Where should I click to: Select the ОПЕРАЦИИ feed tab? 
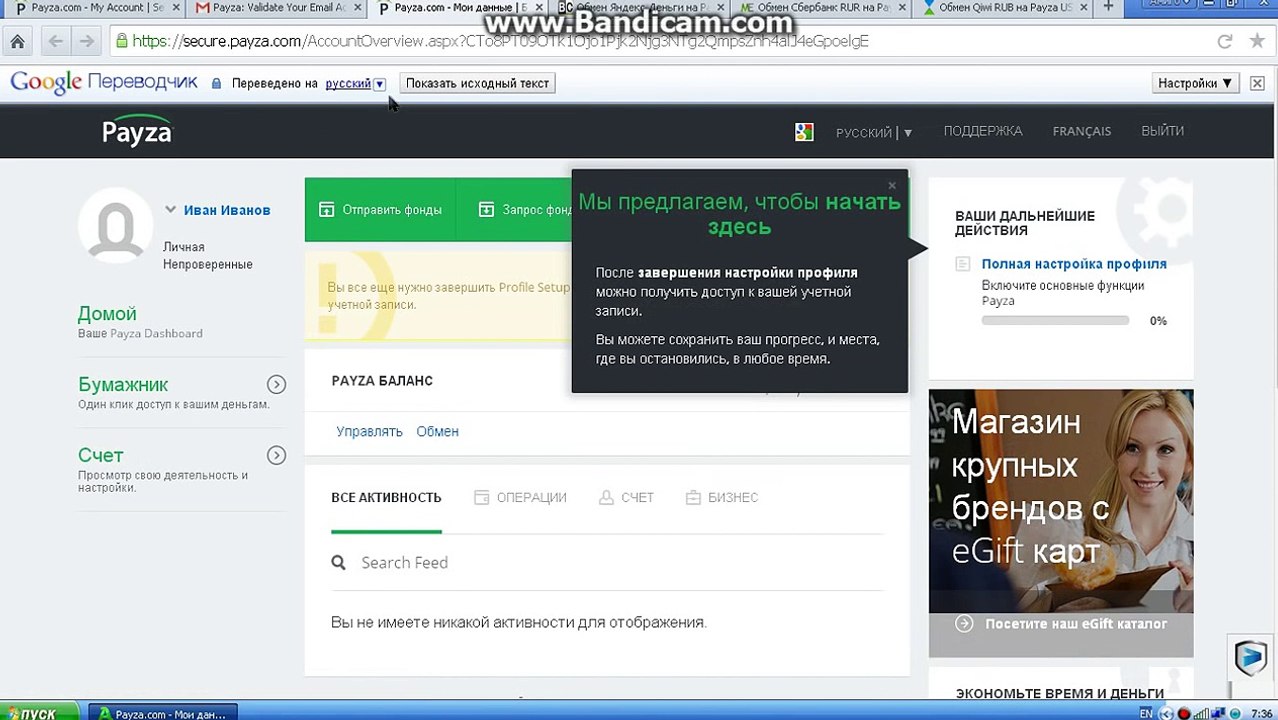coord(520,497)
